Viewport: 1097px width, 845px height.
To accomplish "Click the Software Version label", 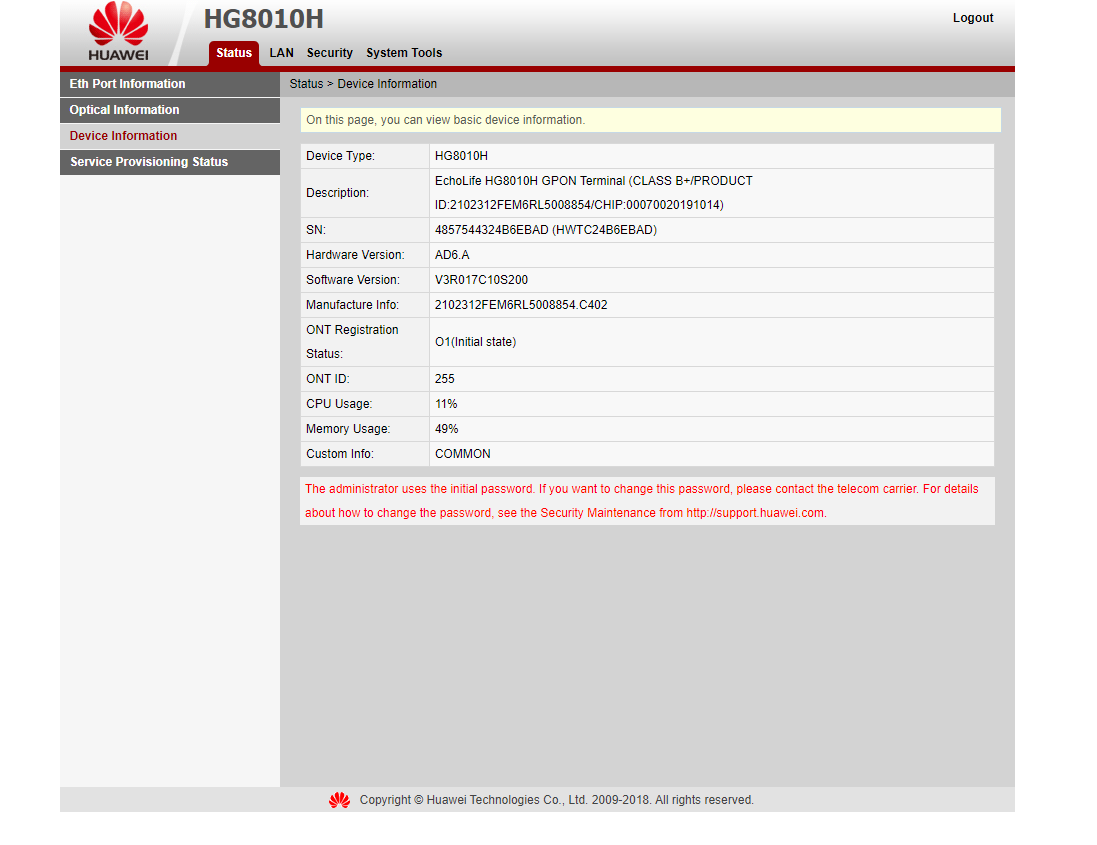I will tap(353, 280).
